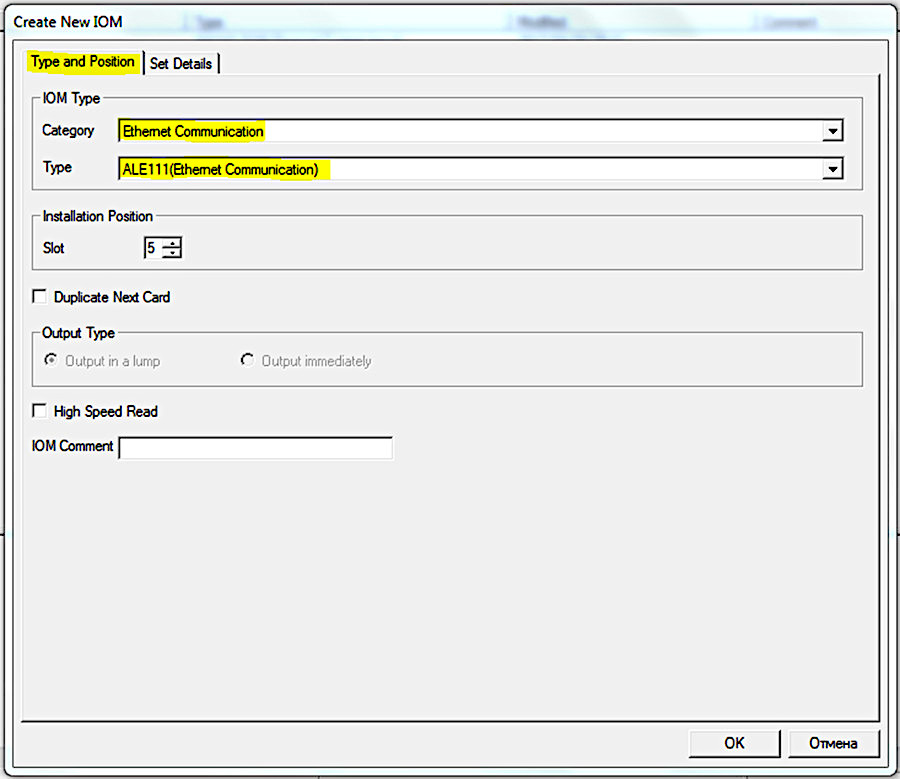900x779 pixels.
Task: Select the ALE111 type combo box
Action: click(x=480, y=169)
